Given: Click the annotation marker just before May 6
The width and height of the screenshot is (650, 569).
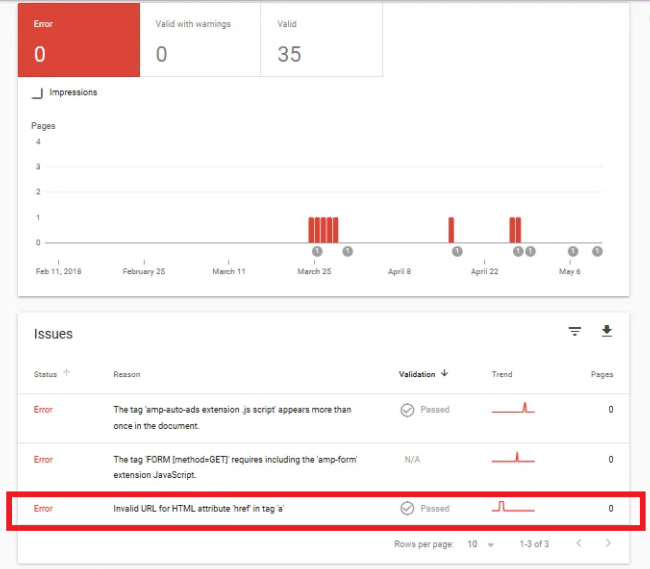Looking at the screenshot, I should click(572, 251).
